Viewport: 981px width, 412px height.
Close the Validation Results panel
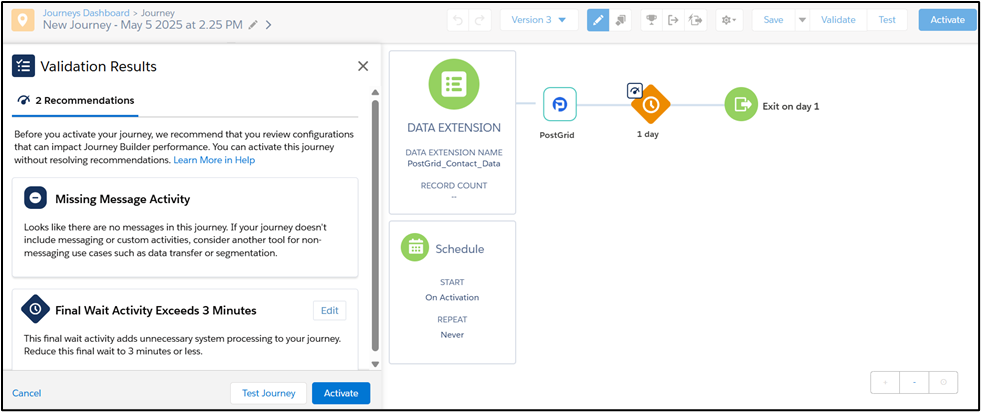pyautogui.click(x=363, y=66)
